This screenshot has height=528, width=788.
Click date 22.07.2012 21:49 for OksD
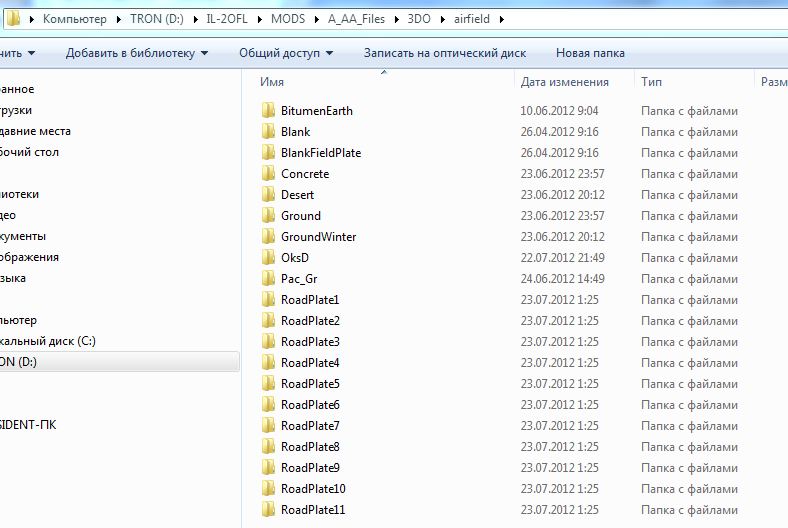pyautogui.click(x=562, y=258)
